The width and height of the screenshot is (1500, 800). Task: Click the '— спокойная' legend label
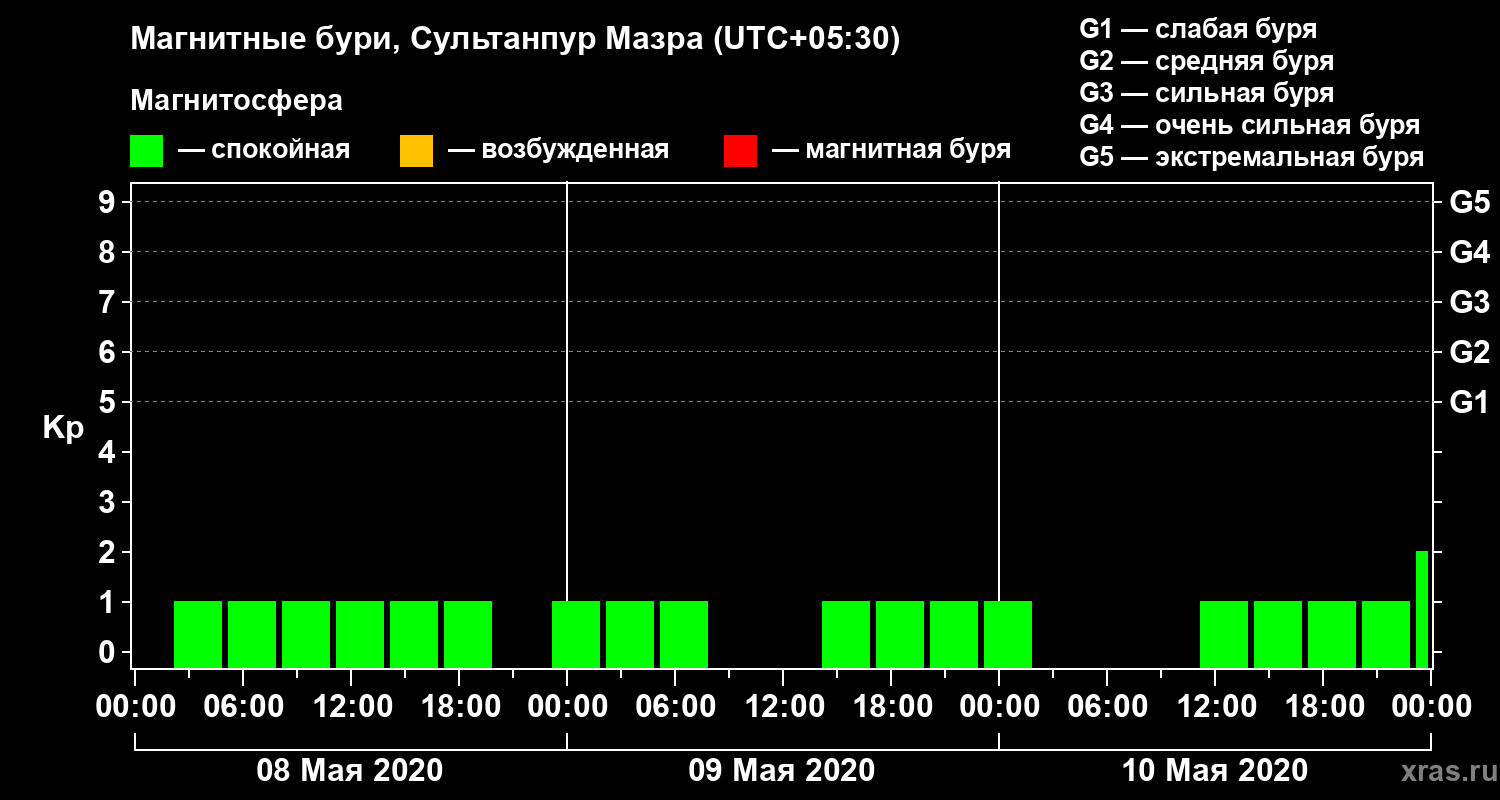264,150
